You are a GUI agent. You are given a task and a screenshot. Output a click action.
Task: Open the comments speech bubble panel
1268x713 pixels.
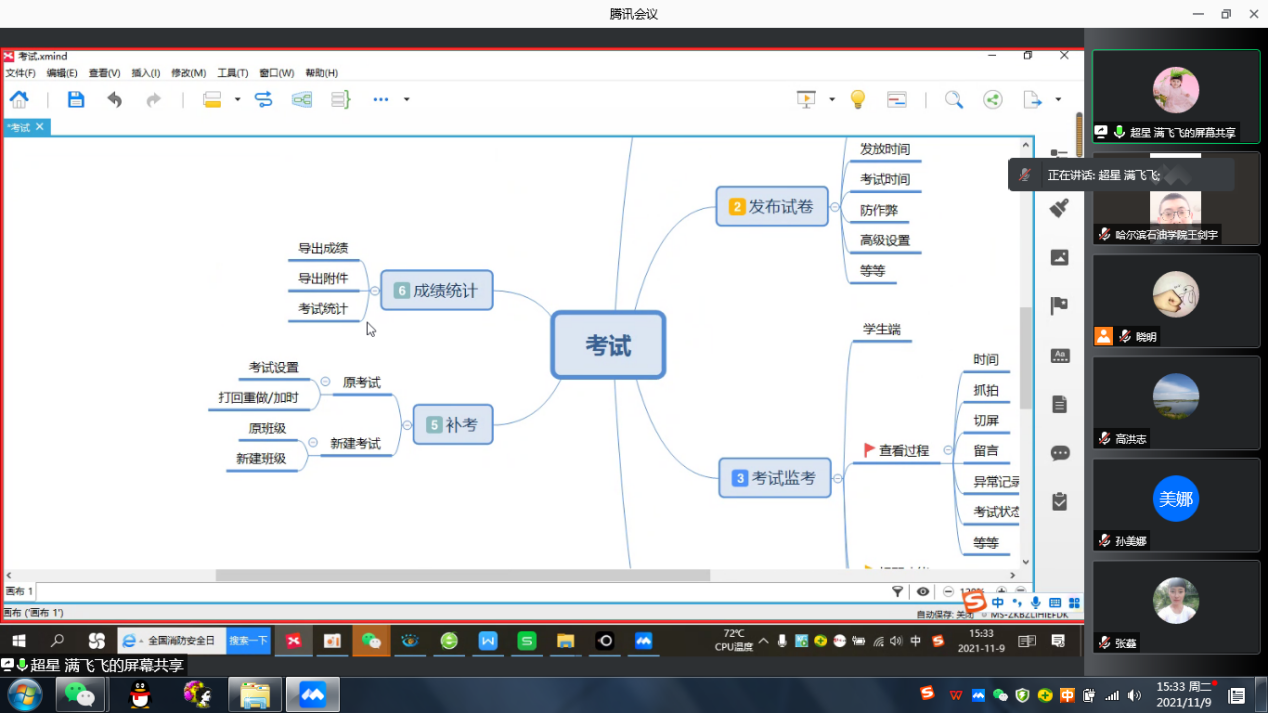[1060, 453]
